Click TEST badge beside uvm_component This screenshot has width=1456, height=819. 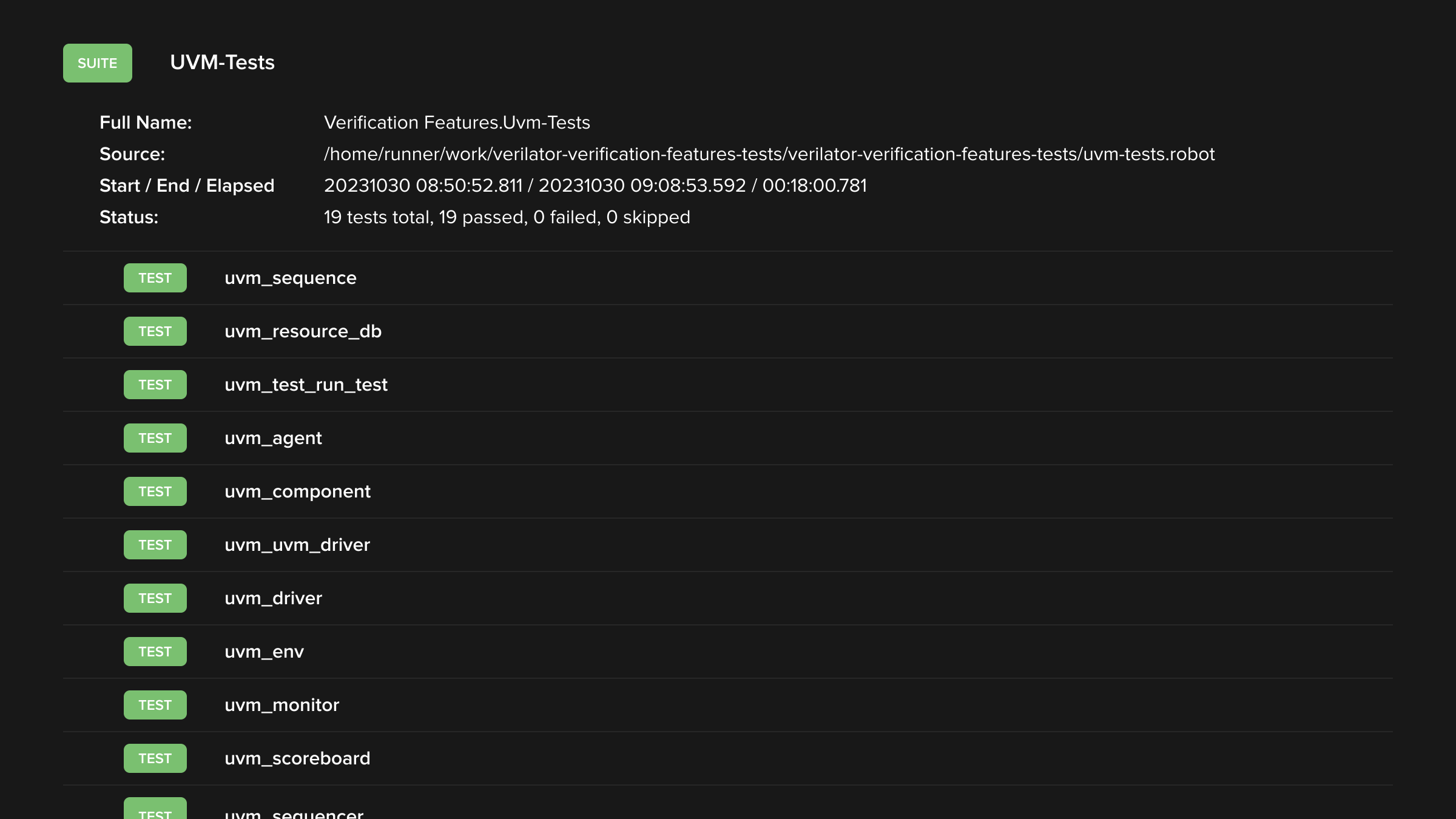(x=155, y=491)
